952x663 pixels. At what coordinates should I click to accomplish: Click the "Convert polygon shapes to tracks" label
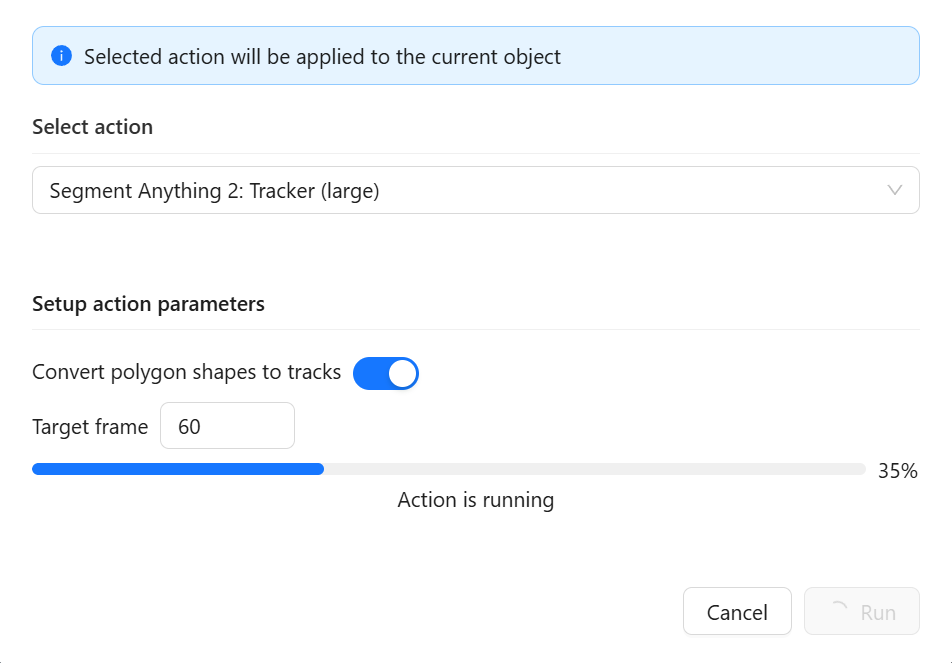point(186,372)
